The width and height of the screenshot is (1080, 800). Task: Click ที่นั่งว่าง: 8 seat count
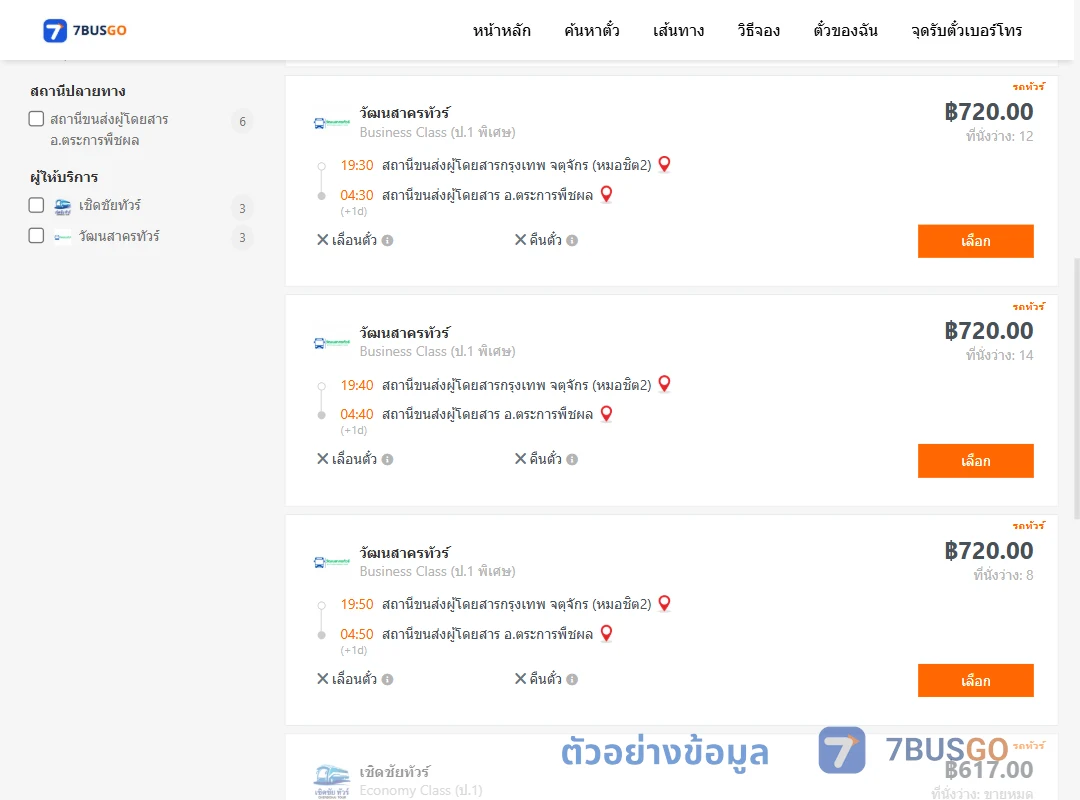coord(1004,575)
